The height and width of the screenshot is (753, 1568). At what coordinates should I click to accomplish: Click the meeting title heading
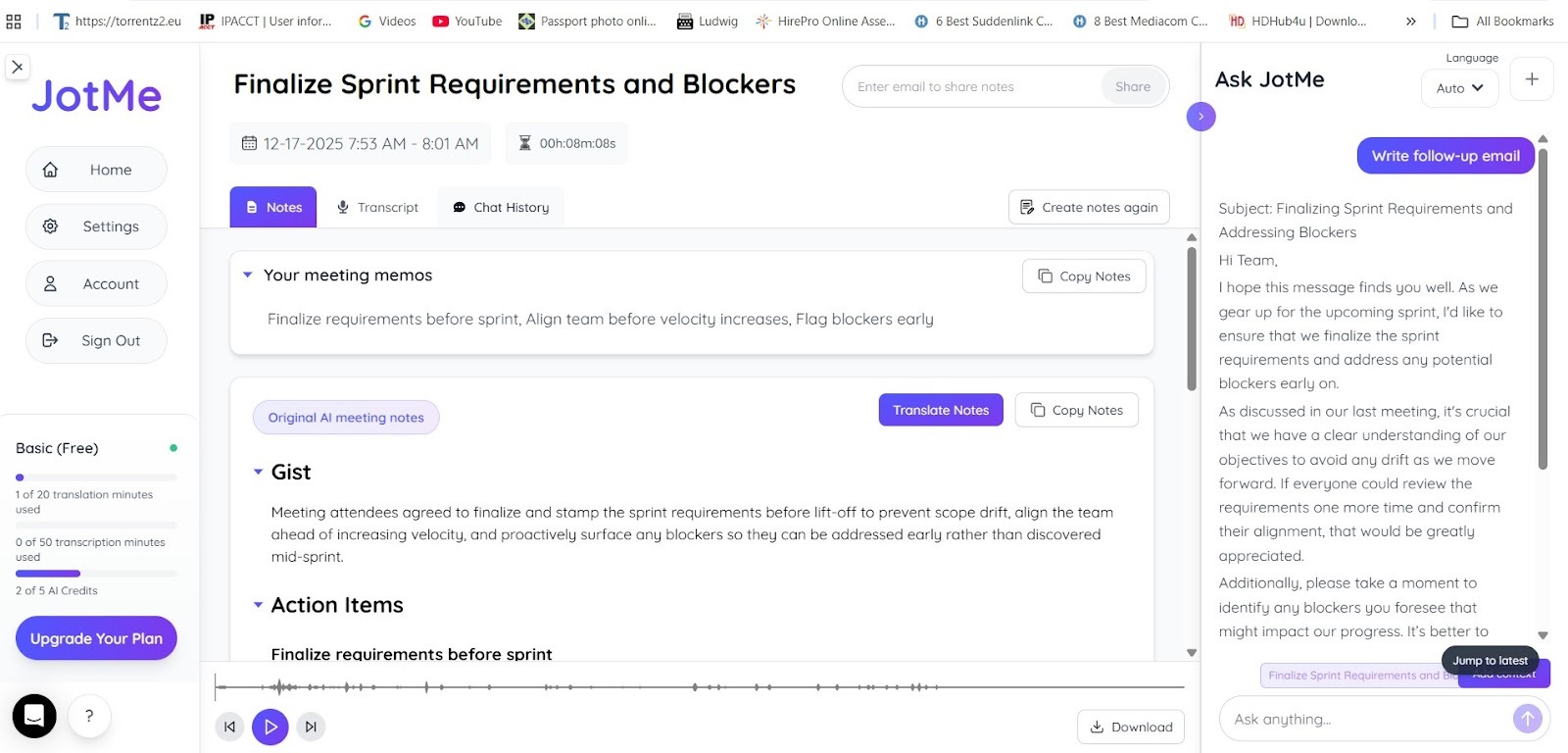[x=514, y=84]
